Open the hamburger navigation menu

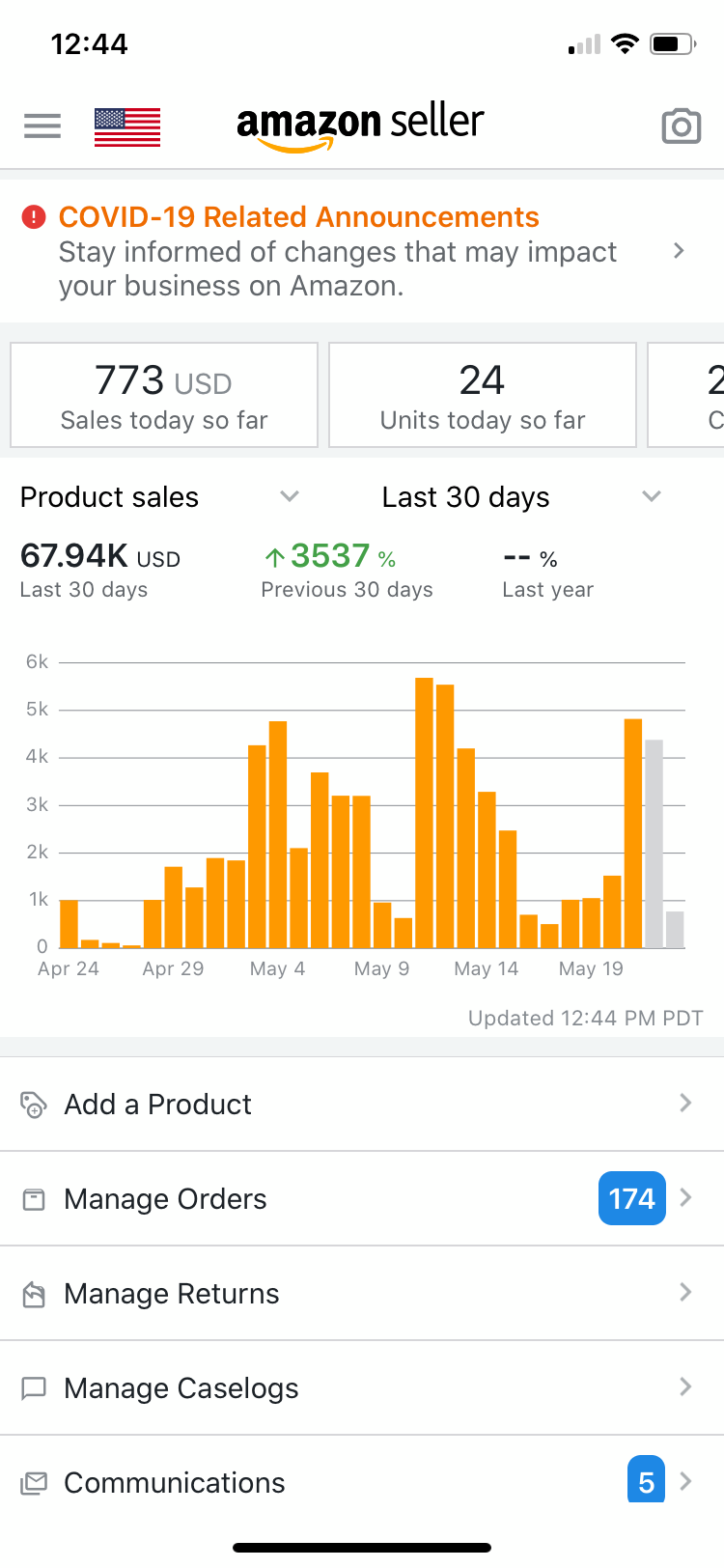point(42,126)
